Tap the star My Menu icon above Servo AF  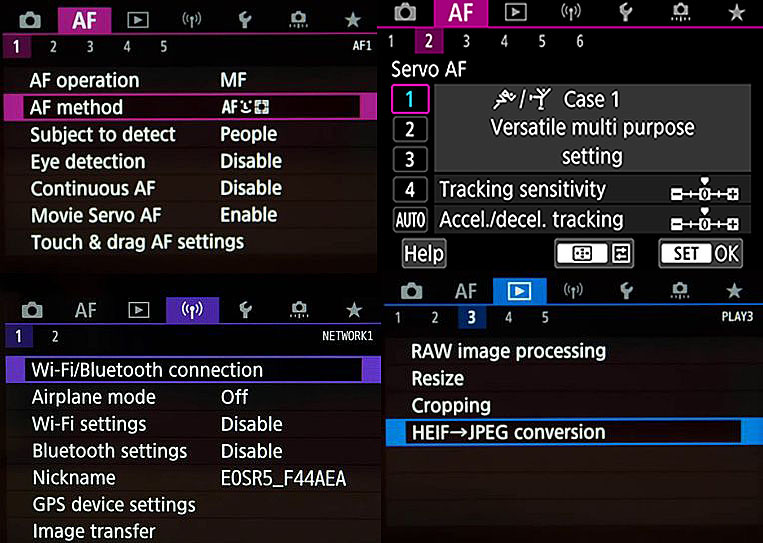coord(736,12)
